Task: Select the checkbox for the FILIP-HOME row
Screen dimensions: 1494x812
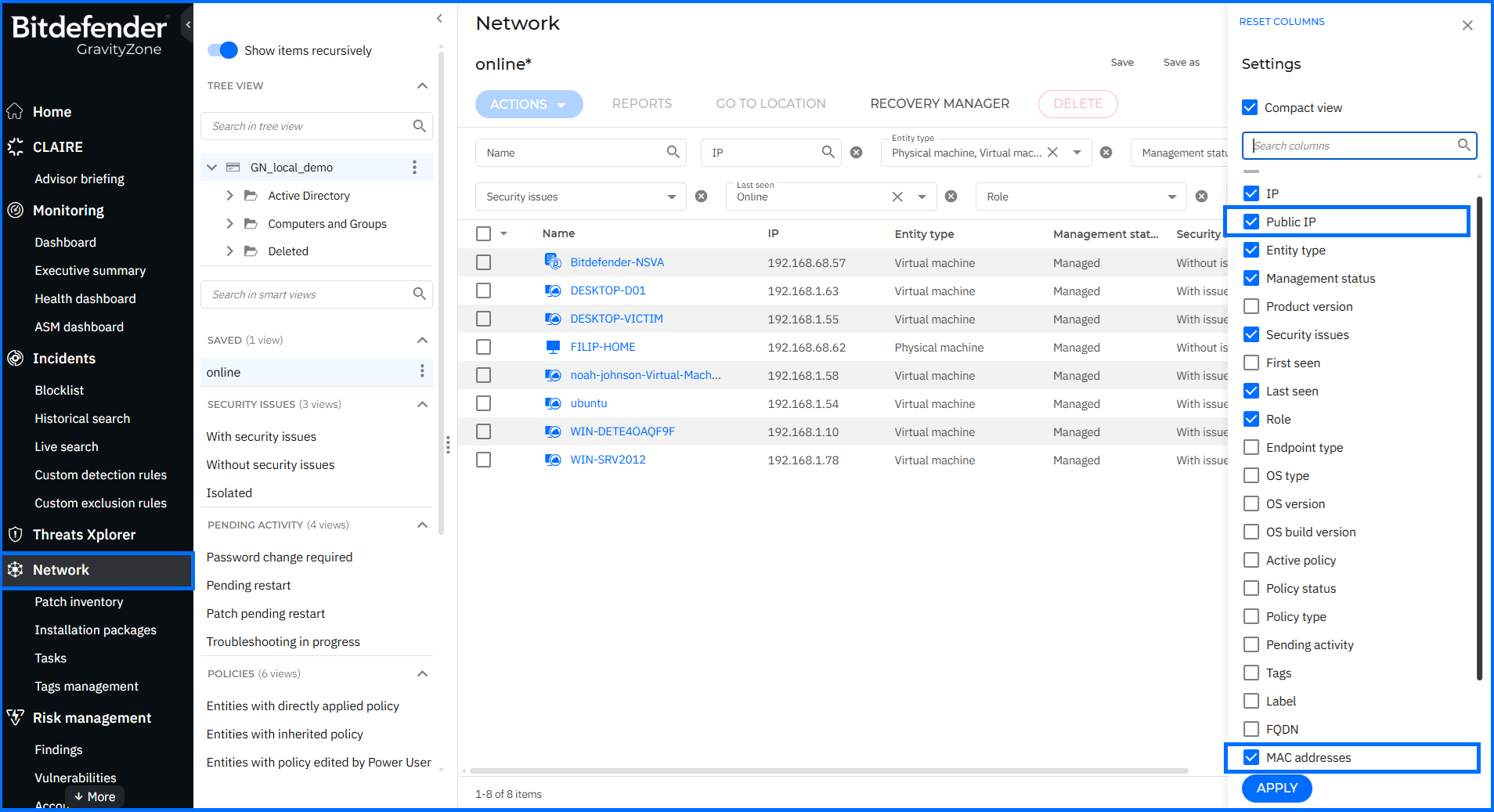Action: coord(484,347)
